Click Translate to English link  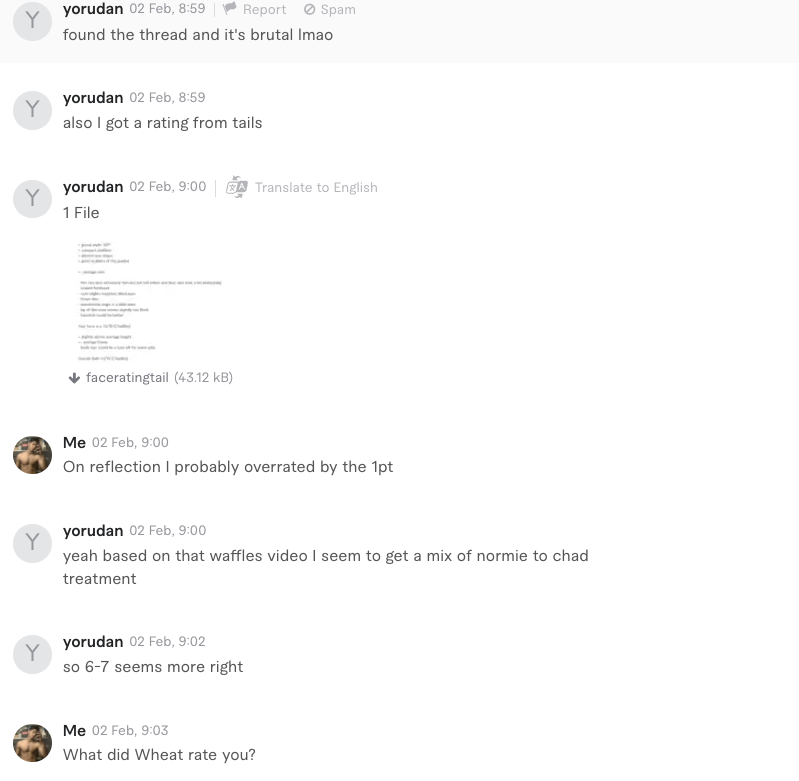(x=316, y=187)
